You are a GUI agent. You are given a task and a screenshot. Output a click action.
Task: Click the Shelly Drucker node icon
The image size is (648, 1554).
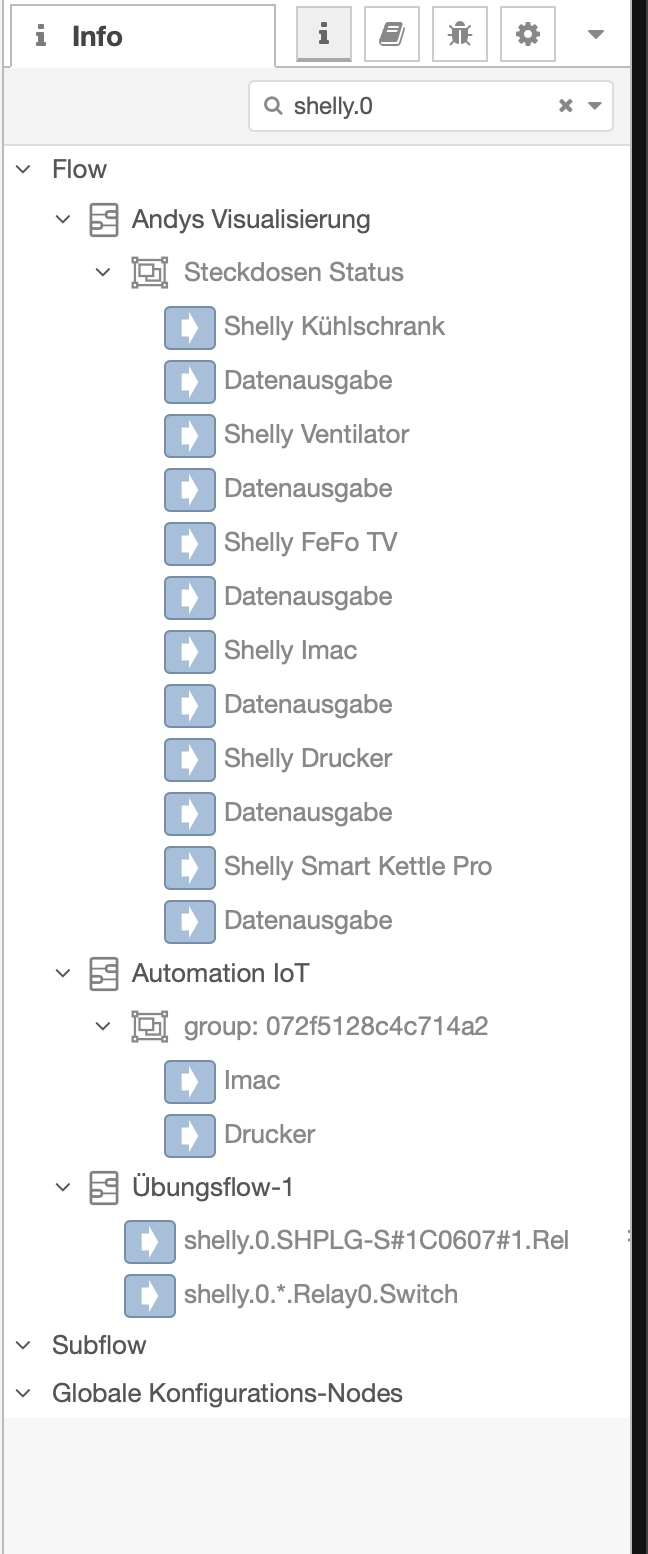click(x=189, y=759)
